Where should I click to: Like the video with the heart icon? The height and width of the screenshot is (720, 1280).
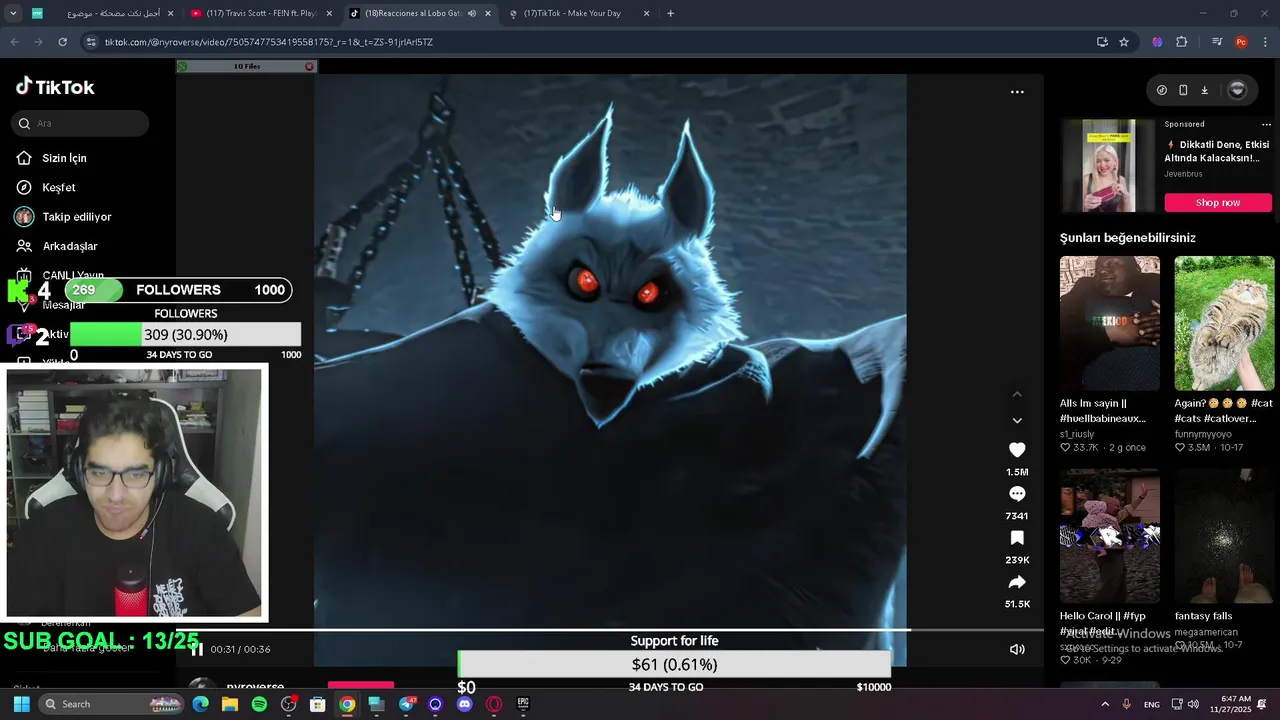(x=1017, y=450)
